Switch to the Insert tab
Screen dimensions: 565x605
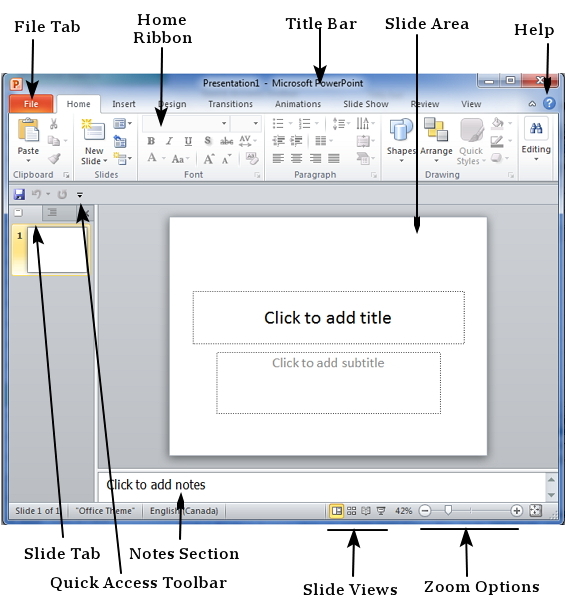click(123, 104)
